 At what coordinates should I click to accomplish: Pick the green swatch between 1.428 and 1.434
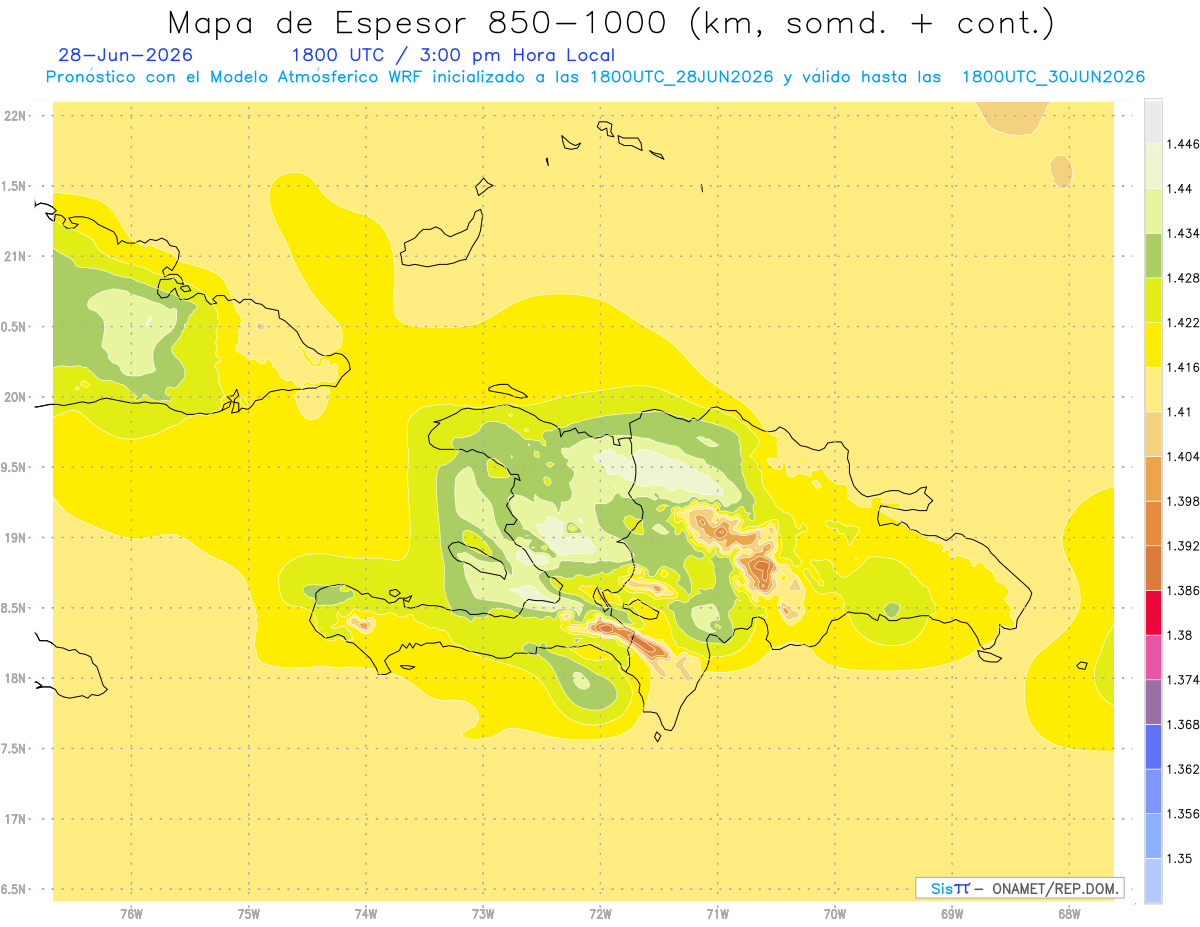pyautogui.click(x=1153, y=255)
